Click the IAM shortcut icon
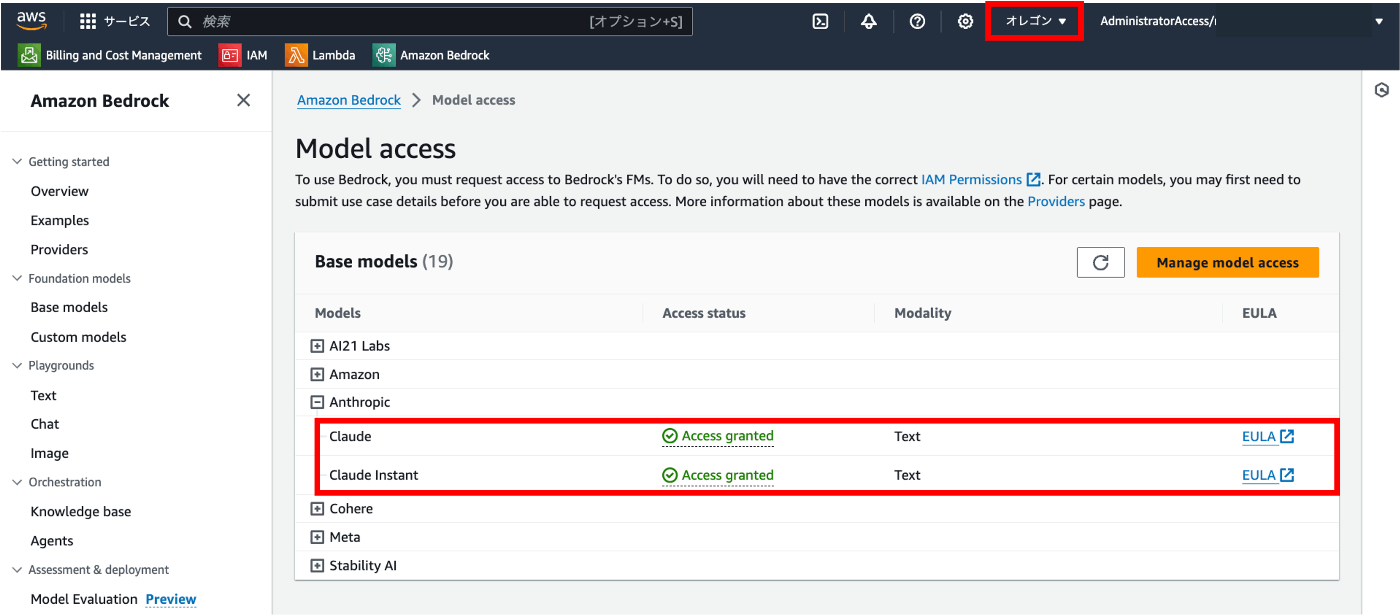The image size is (1400, 616). click(230, 55)
